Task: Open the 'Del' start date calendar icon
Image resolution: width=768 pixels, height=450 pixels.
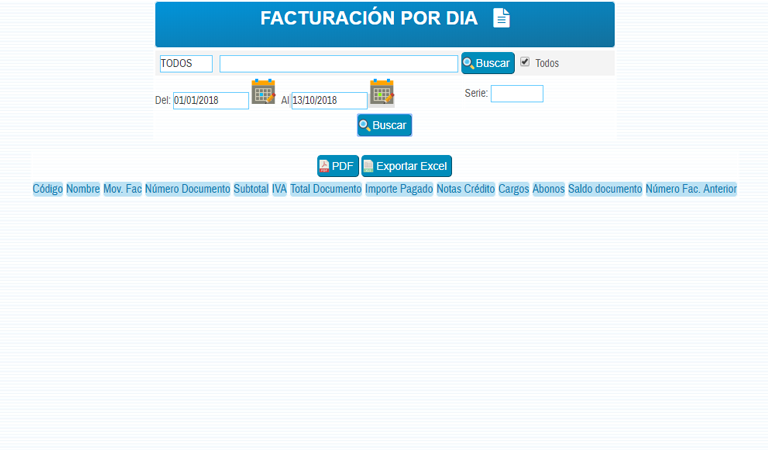Action: [263, 92]
